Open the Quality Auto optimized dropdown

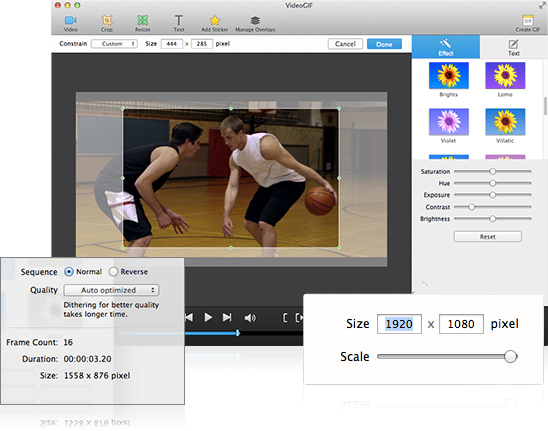coord(111,290)
